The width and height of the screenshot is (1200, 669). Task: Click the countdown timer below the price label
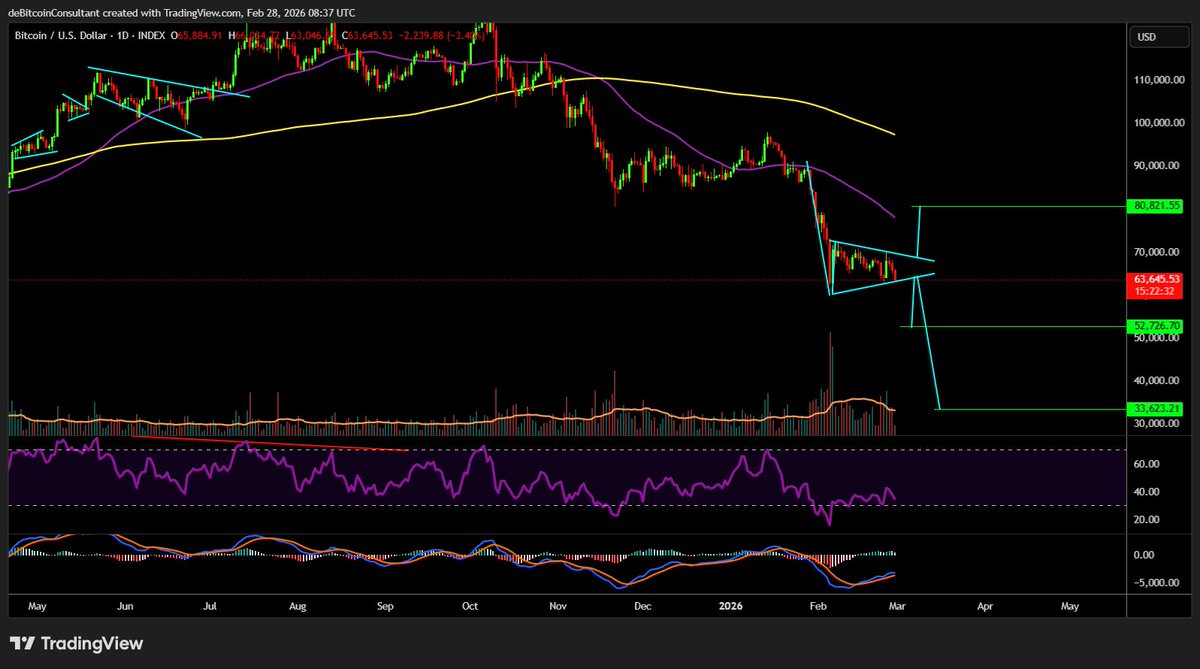pyautogui.click(x=1157, y=291)
